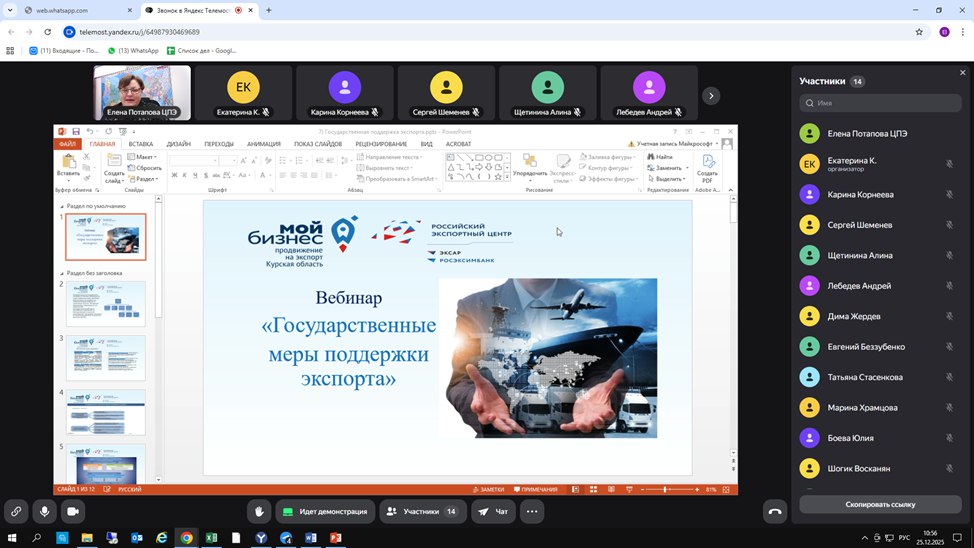Open Word from the taskbar

311,537
